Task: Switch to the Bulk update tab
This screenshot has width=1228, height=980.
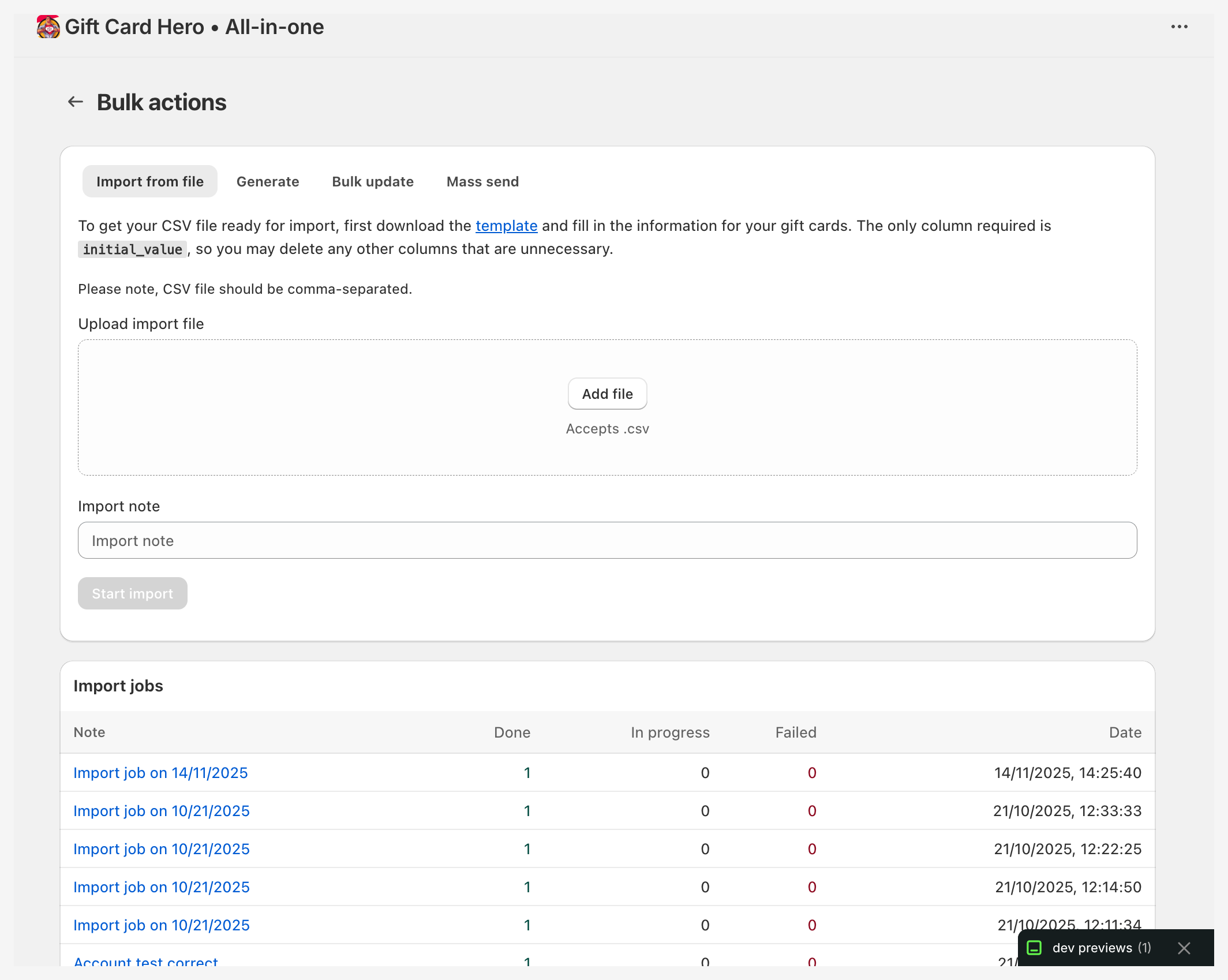Action: click(372, 181)
